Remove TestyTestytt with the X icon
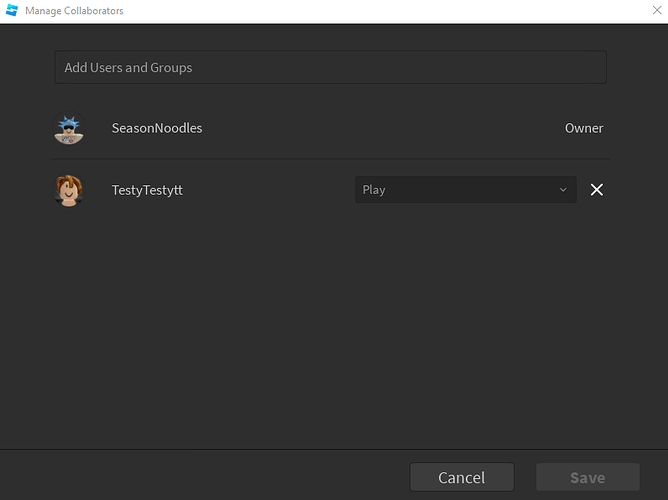 pos(596,190)
